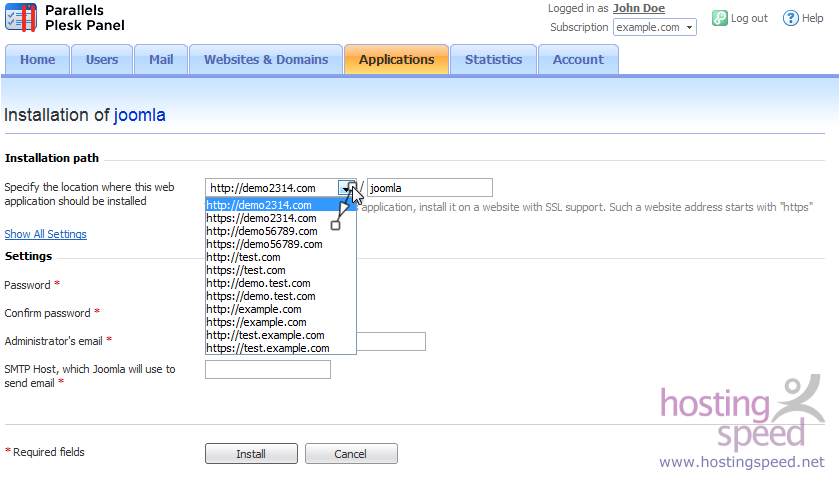Go to Websites & Domains tab
The width and height of the screenshot is (840, 480).
(x=266, y=59)
